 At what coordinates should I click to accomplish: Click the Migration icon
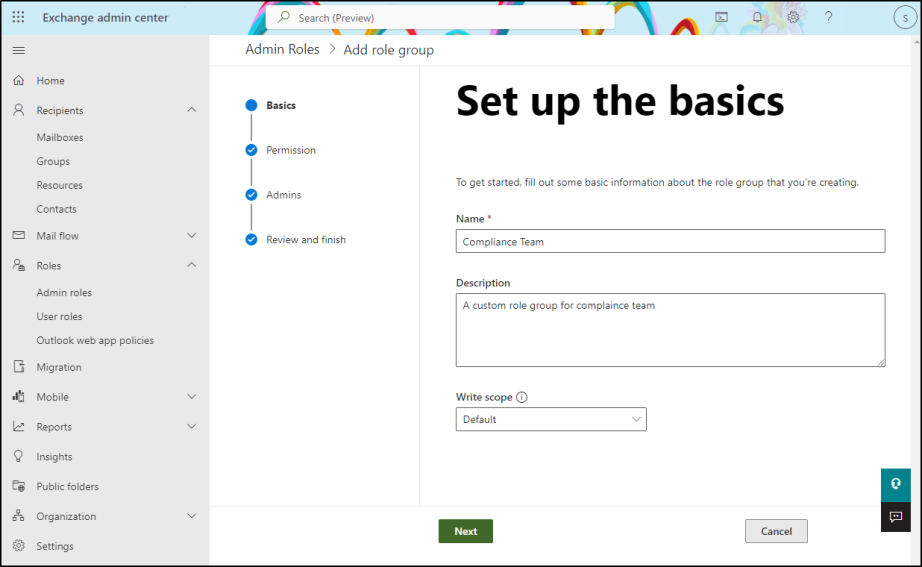[x=19, y=366]
